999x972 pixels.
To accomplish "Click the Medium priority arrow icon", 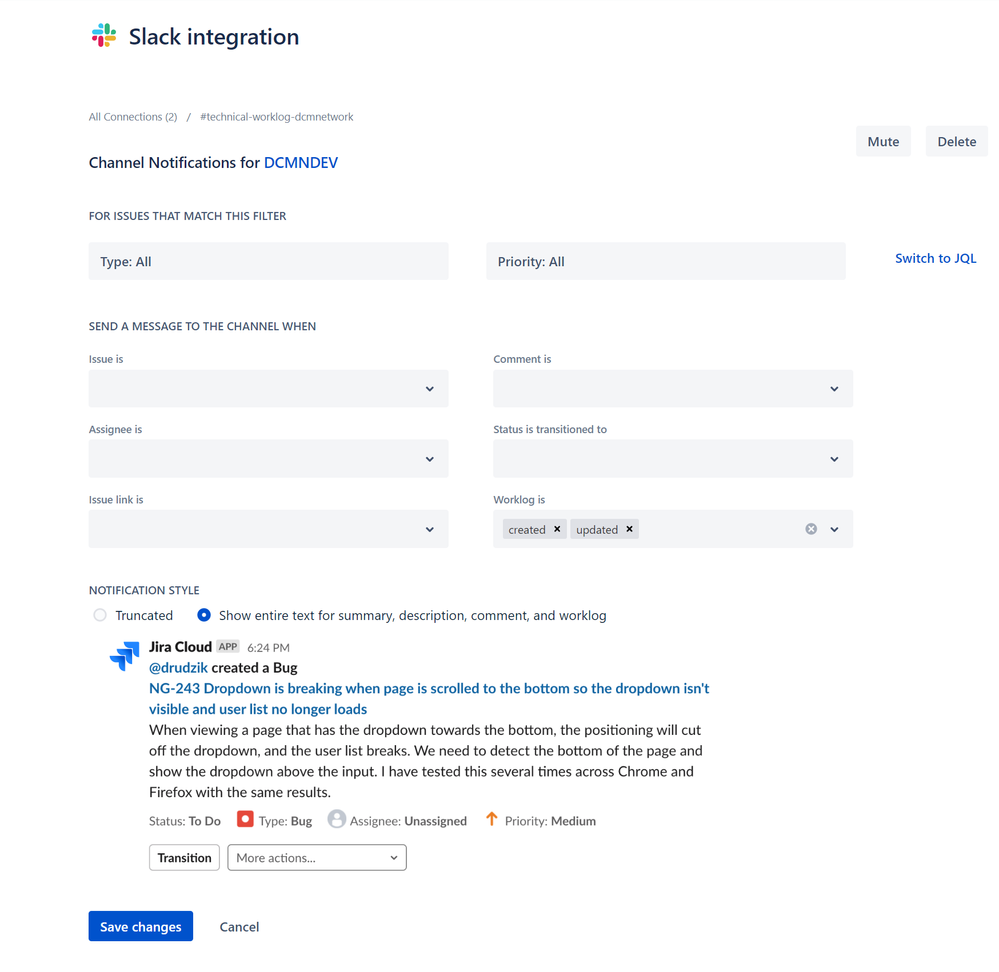I will click(x=491, y=818).
